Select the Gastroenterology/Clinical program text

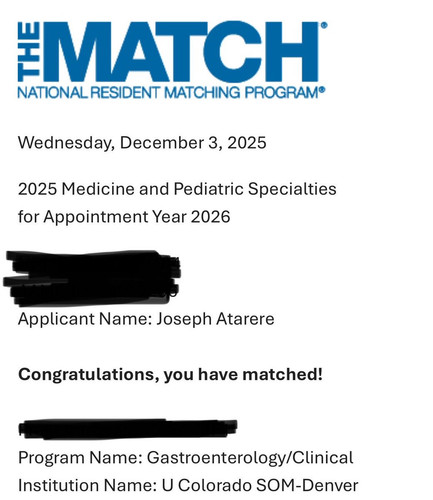click(250, 457)
